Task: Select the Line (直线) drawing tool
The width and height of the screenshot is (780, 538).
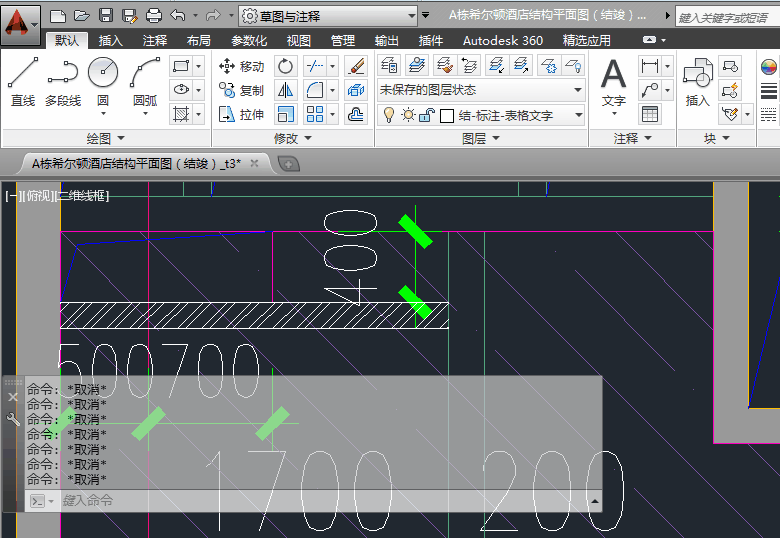Action: (22, 80)
